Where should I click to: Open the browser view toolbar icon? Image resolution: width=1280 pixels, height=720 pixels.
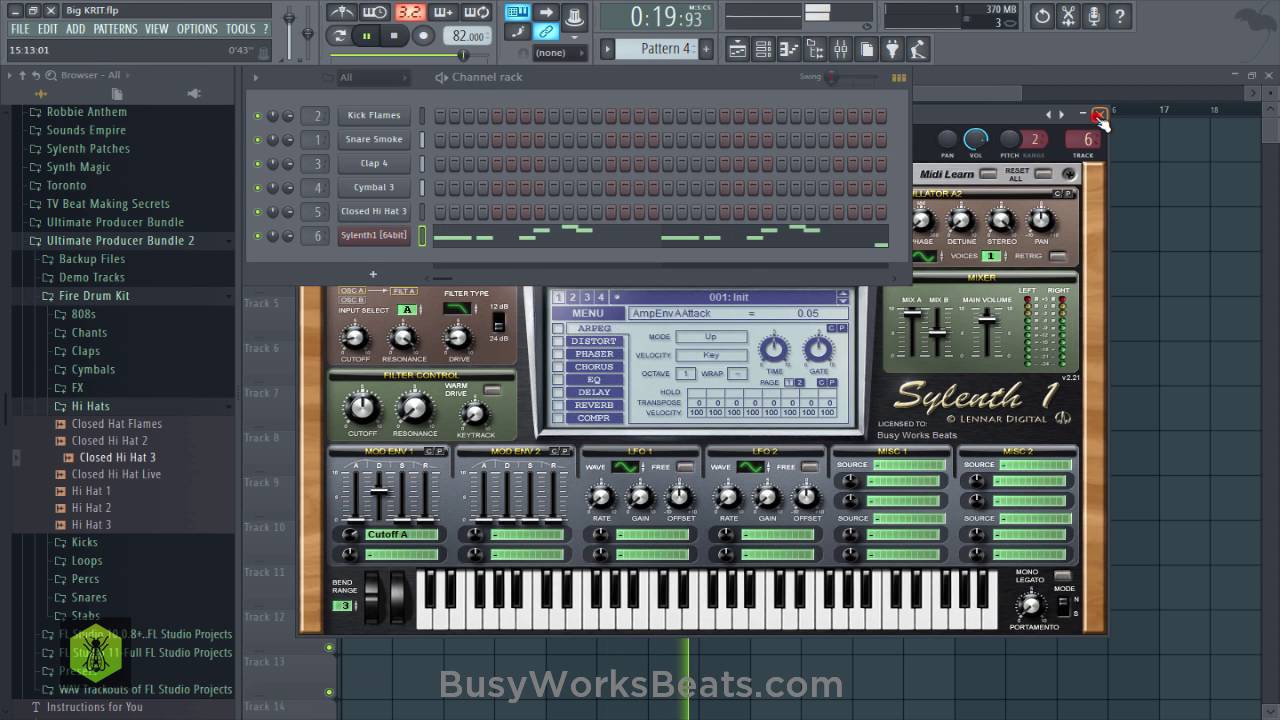pyautogui.click(x=815, y=49)
